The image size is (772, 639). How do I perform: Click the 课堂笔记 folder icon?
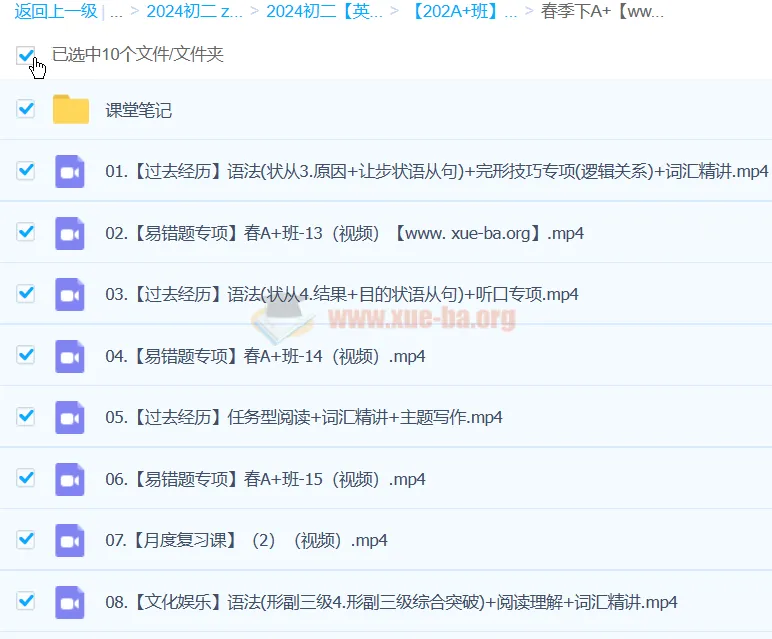coord(71,110)
